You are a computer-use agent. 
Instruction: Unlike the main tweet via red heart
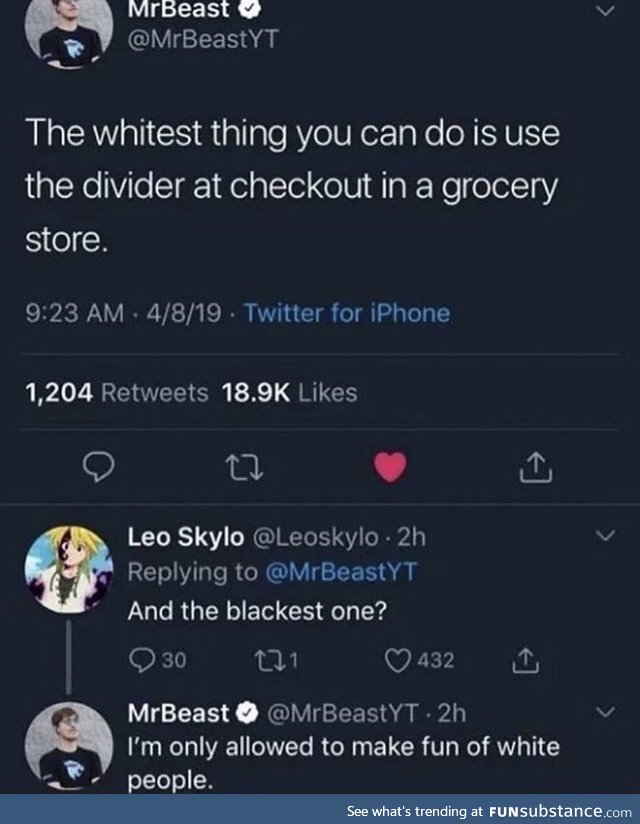390,467
